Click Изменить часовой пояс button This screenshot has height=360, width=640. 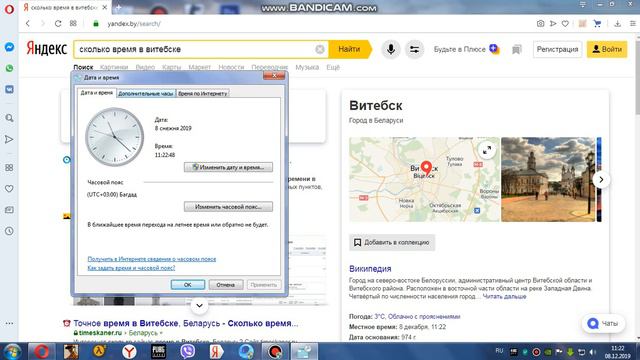[228, 207]
